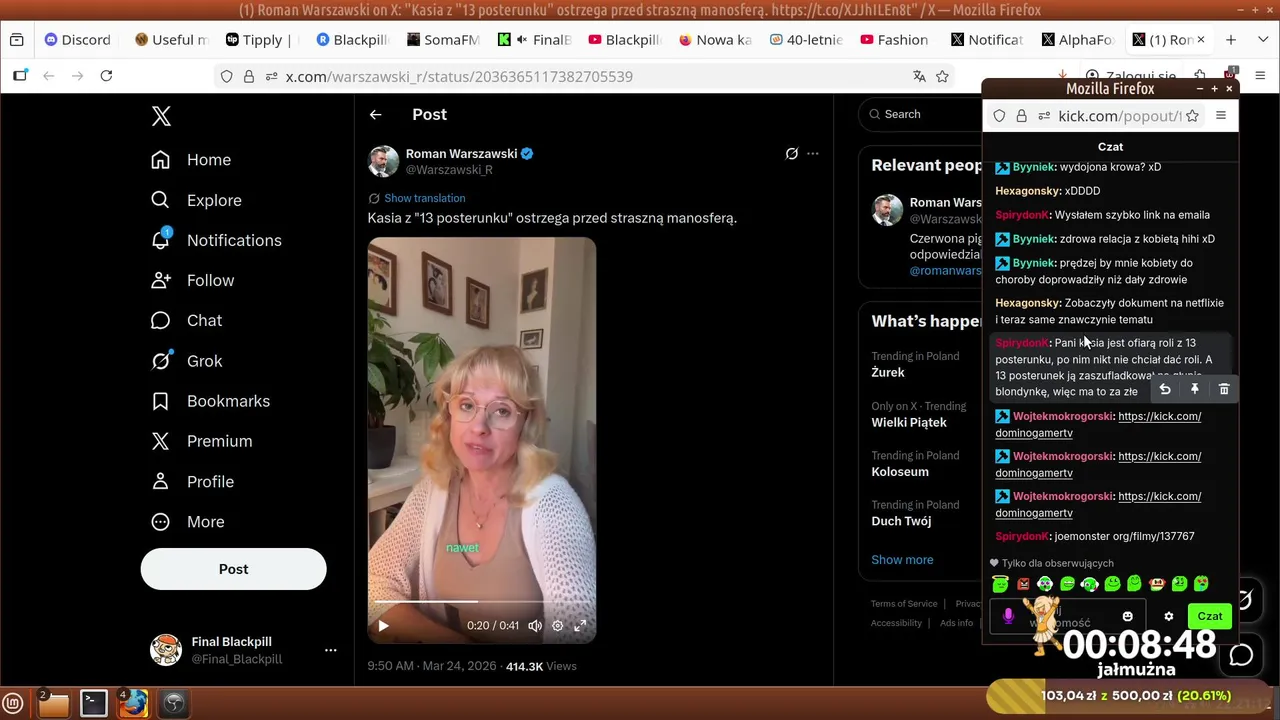Click the video progress bar
The width and height of the screenshot is (1280, 720).
coord(481,602)
